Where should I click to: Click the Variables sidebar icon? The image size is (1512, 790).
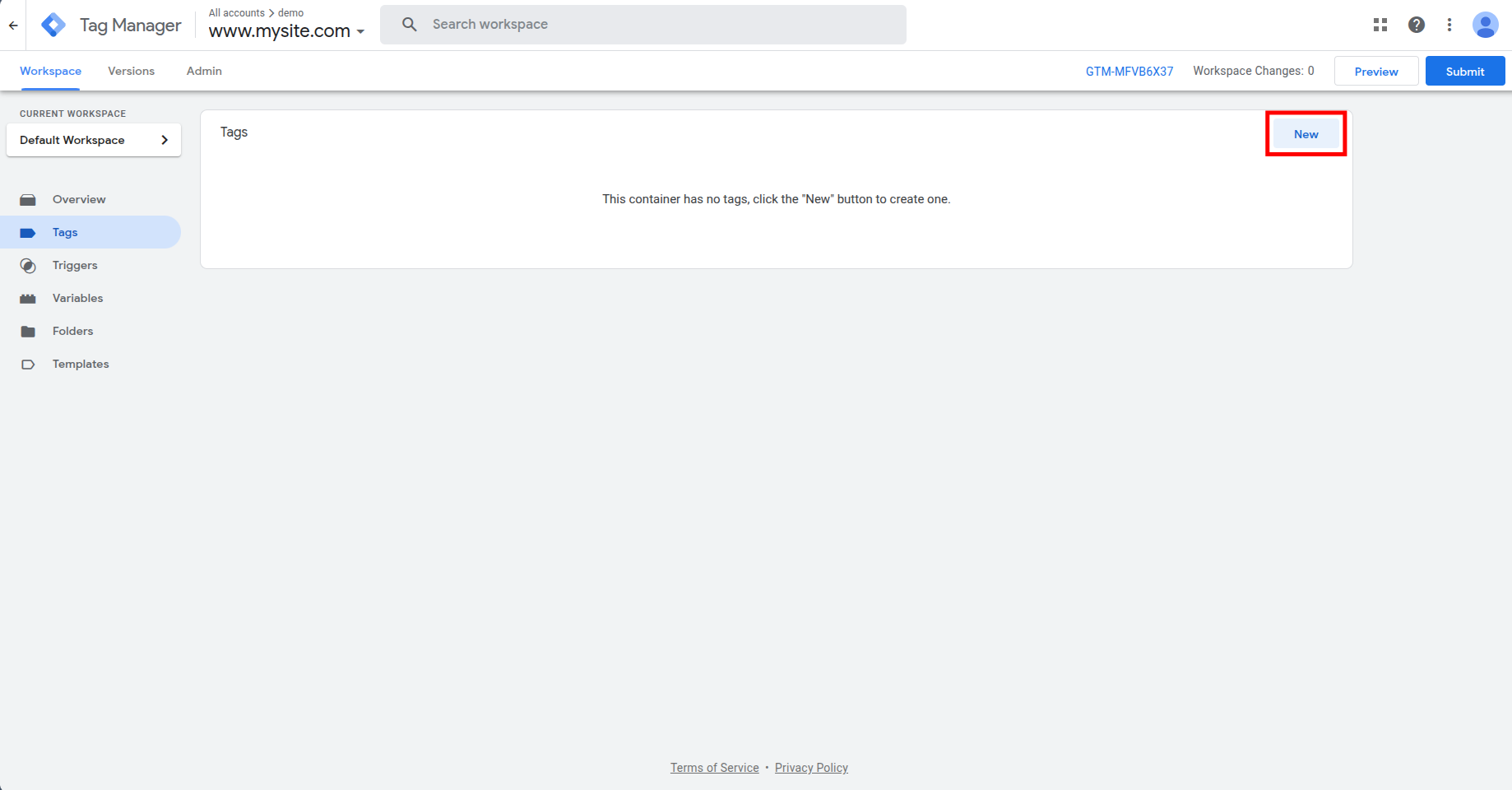click(28, 299)
